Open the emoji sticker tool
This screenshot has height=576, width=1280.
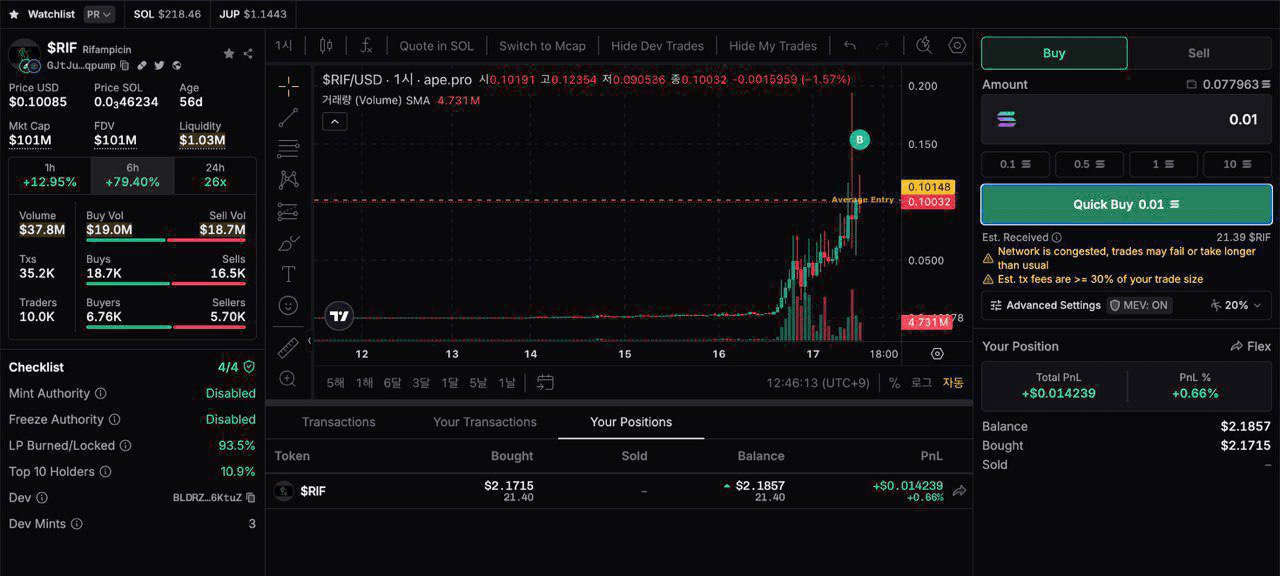point(288,305)
